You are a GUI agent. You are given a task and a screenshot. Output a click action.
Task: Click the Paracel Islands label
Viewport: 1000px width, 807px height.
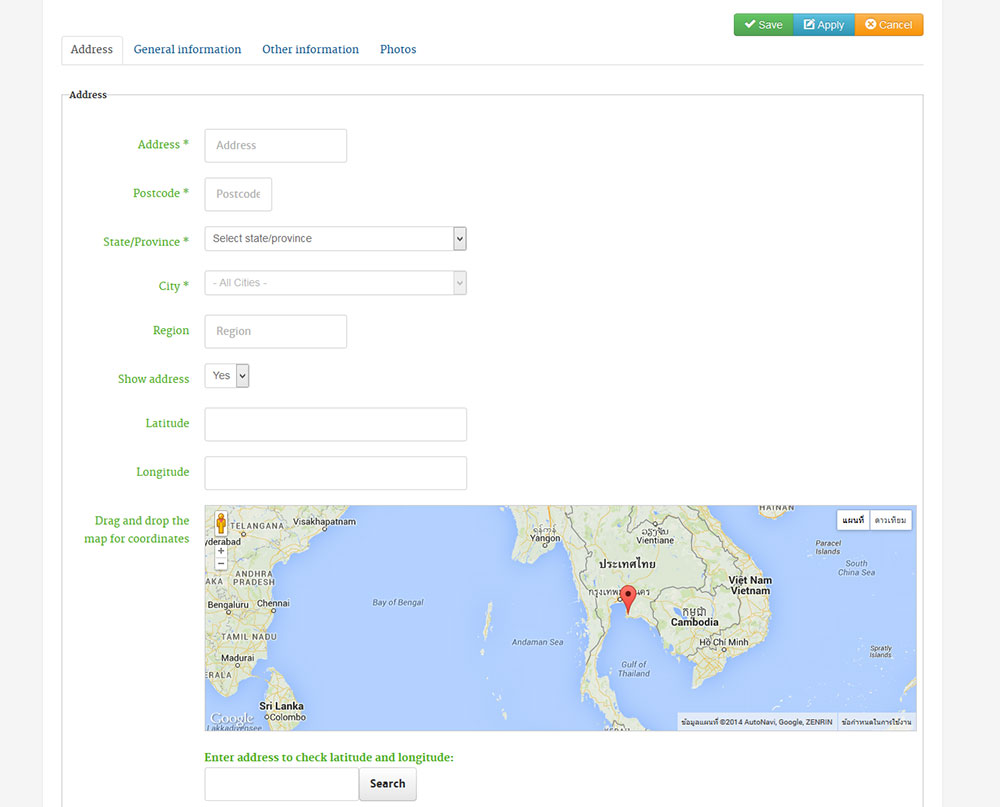click(828, 547)
